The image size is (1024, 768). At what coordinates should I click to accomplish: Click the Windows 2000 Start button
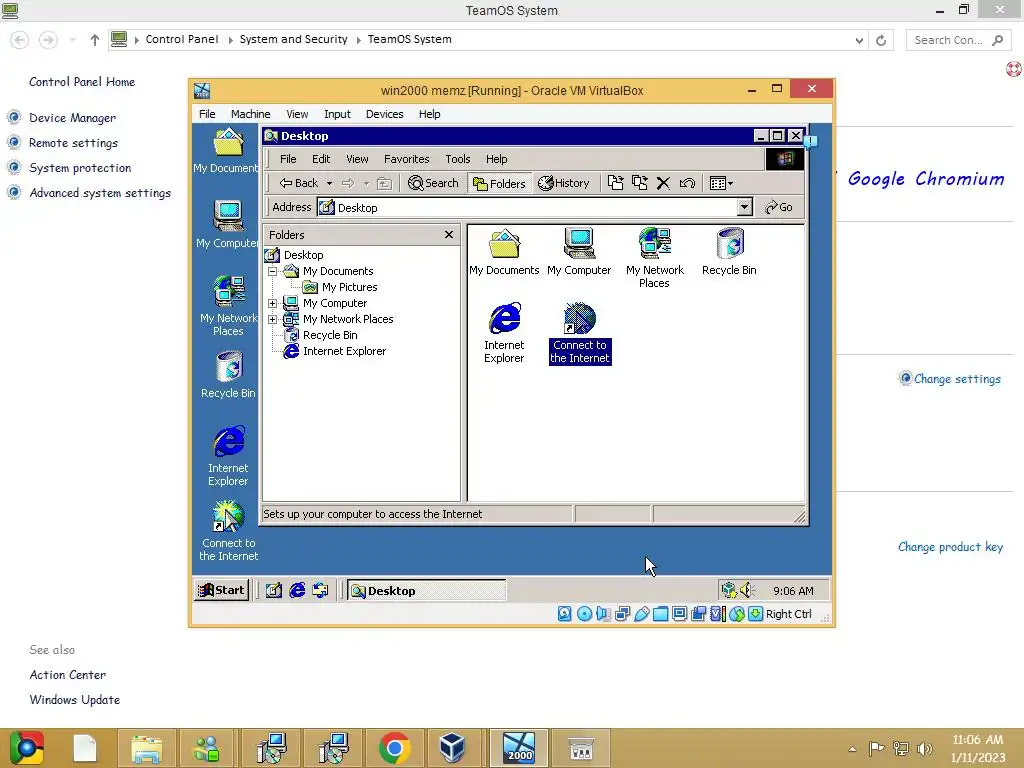(221, 590)
